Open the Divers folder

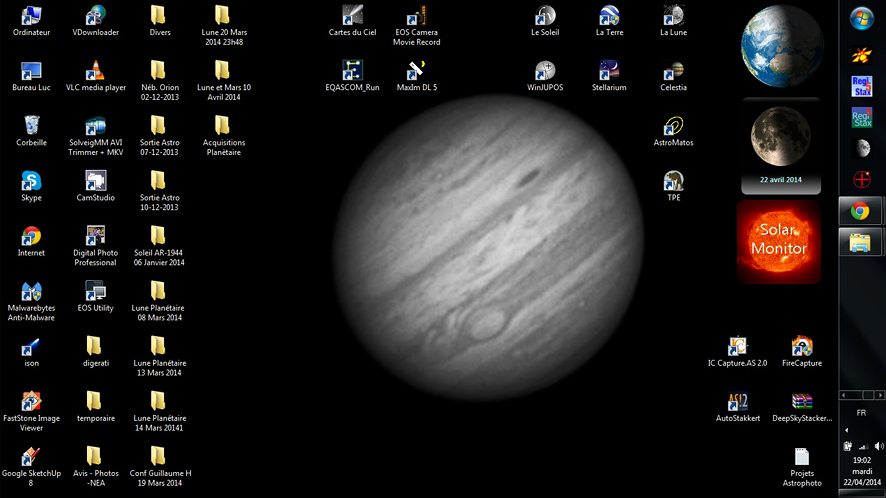pos(159,21)
